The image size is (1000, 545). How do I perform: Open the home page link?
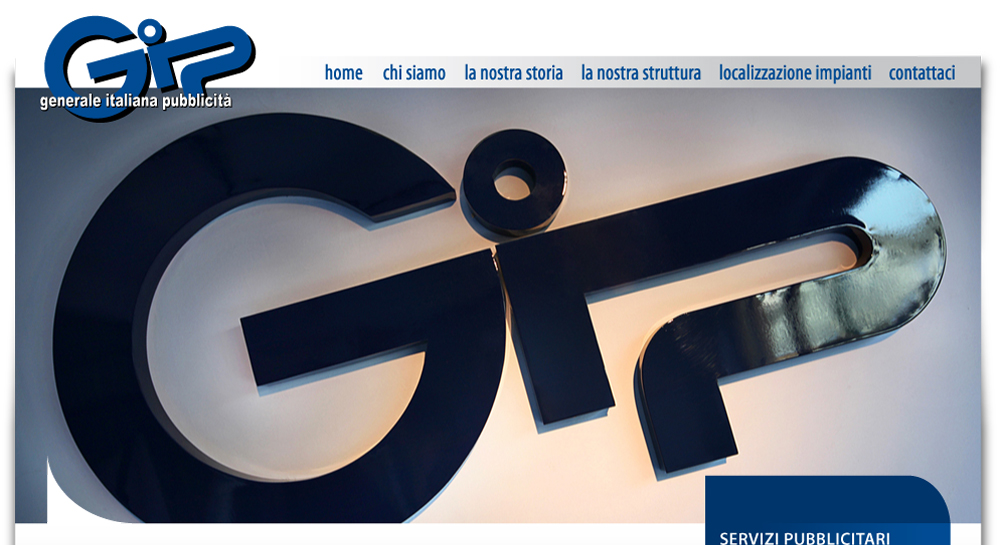pos(343,73)
